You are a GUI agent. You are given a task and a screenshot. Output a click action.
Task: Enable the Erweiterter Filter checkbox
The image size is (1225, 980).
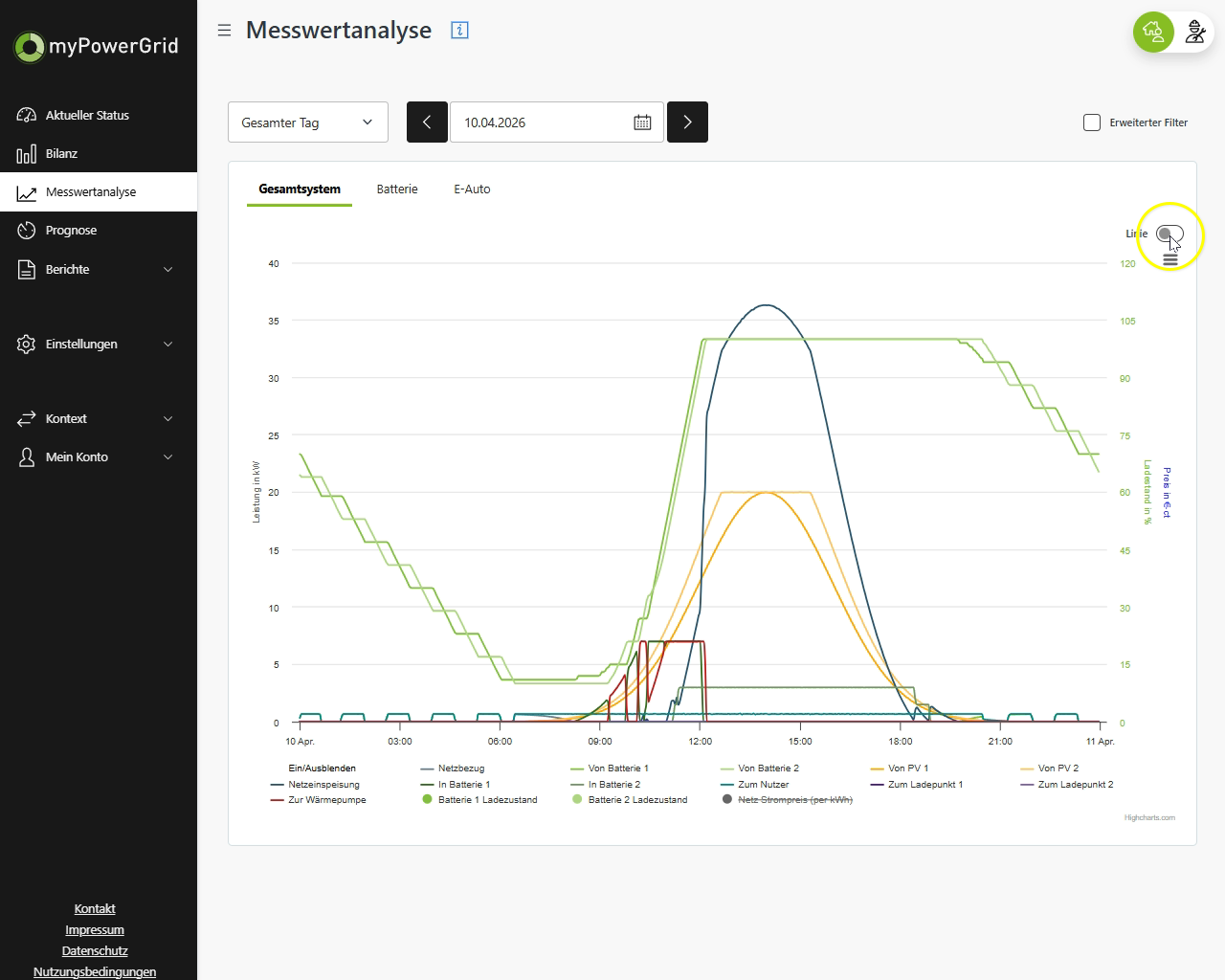pos(1092,122)
